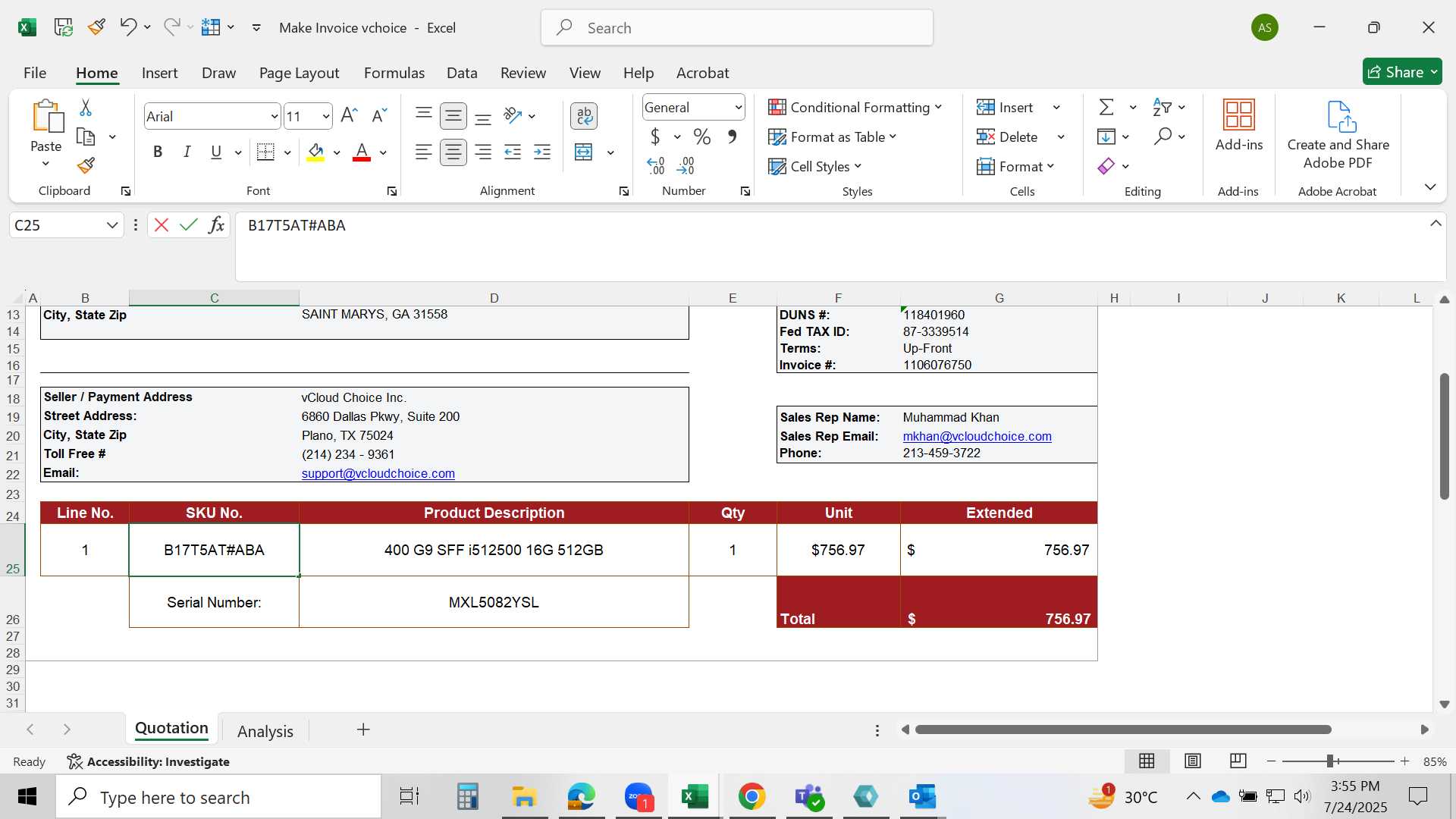Click the Decrease Decimal icon
Viewport: 1456px width, 819px height.
point(686,165)
